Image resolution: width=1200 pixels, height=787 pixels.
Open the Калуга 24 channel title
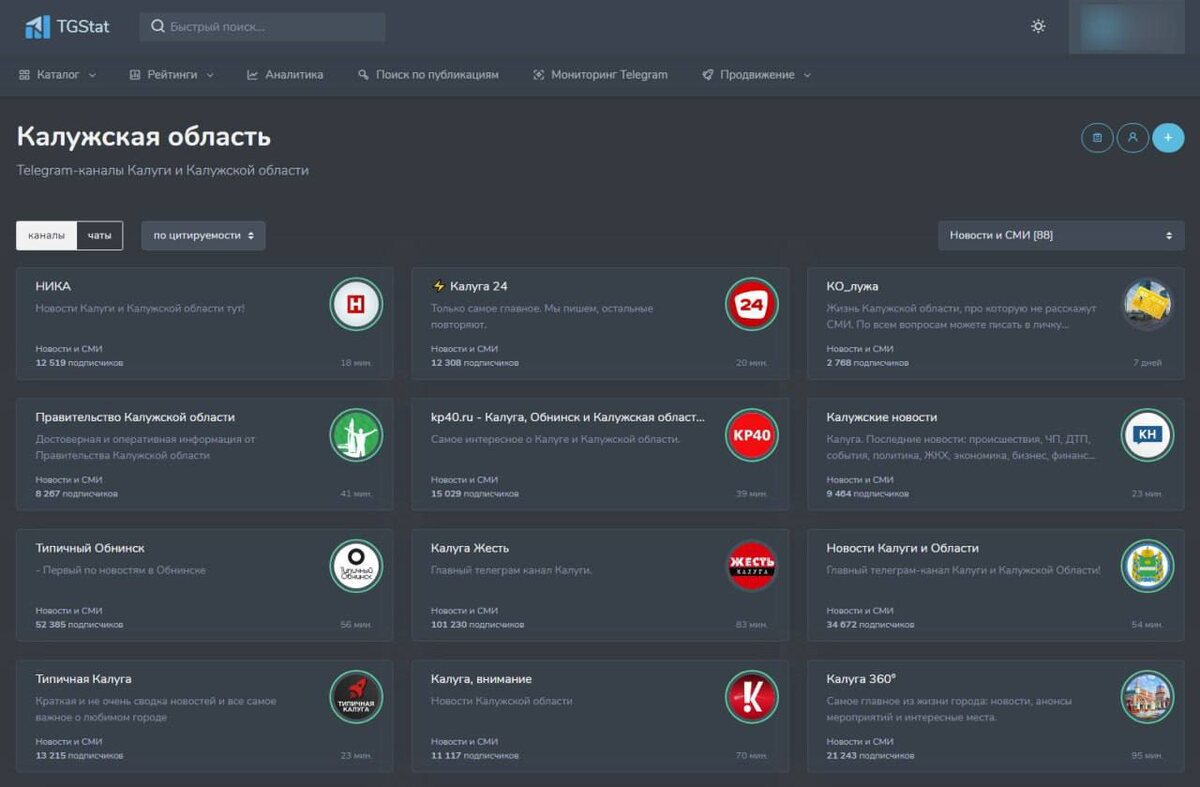(x=479, y=286)
